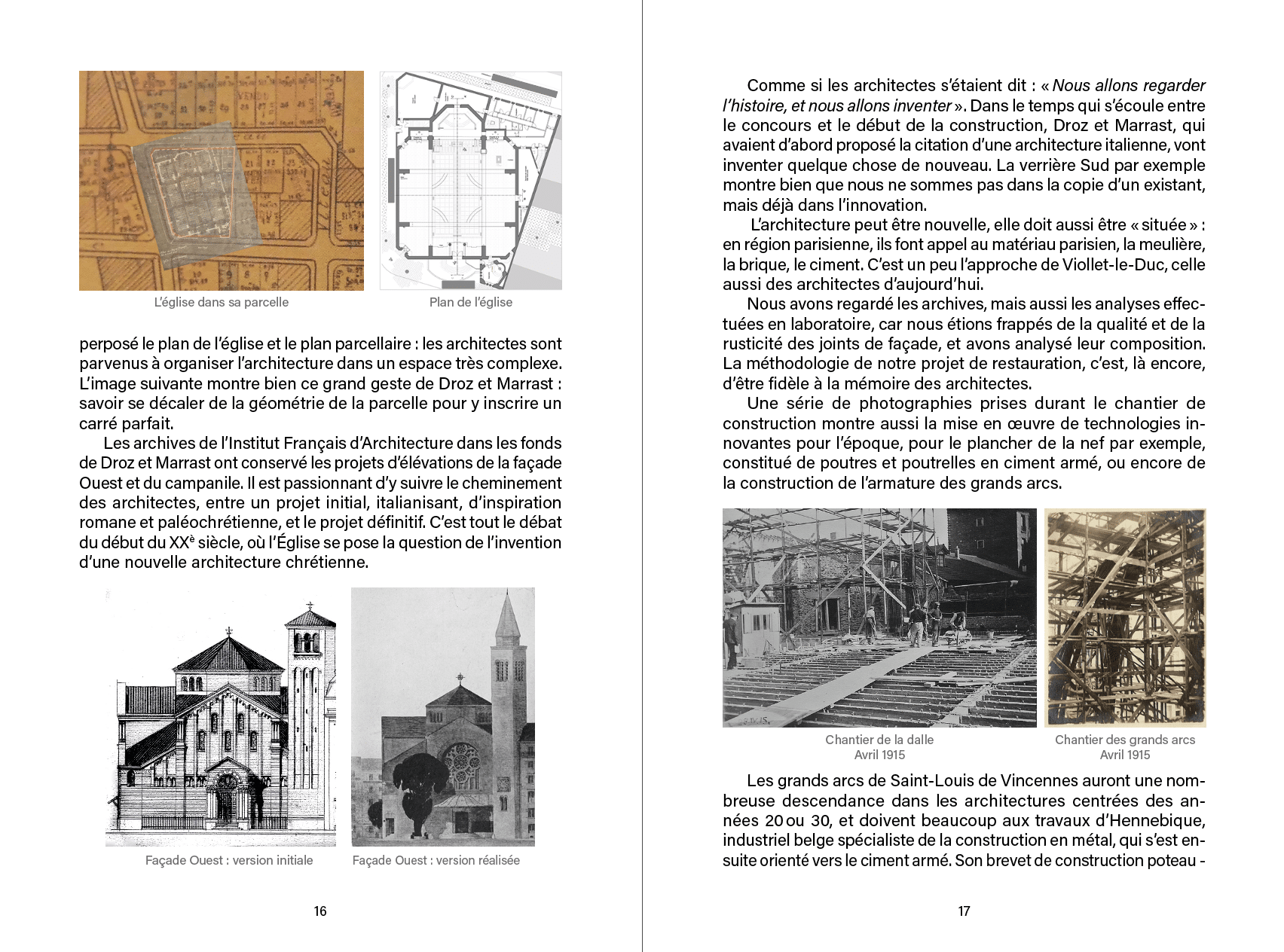Click the "Chantier des grands arcs" caption
Image resolution: width=1284 pixels, height=952 pixels.
[x=1124, y=740]
